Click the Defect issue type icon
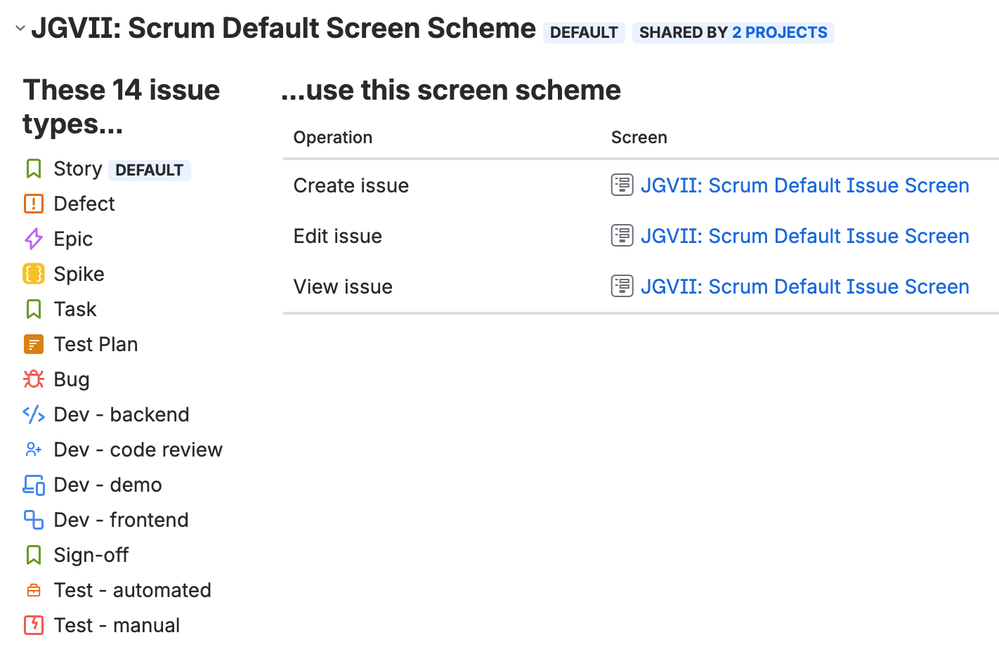 point(34,204)
